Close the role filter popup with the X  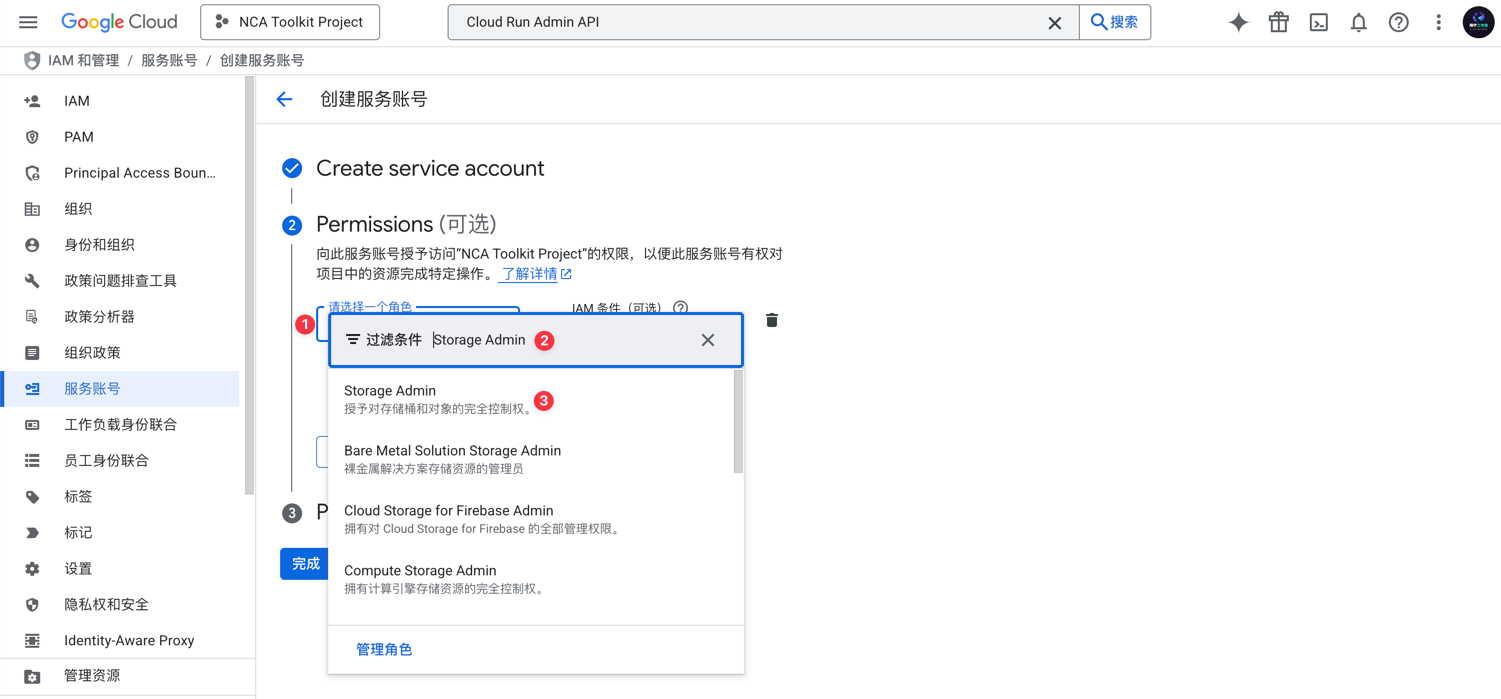tap(708, 340)
